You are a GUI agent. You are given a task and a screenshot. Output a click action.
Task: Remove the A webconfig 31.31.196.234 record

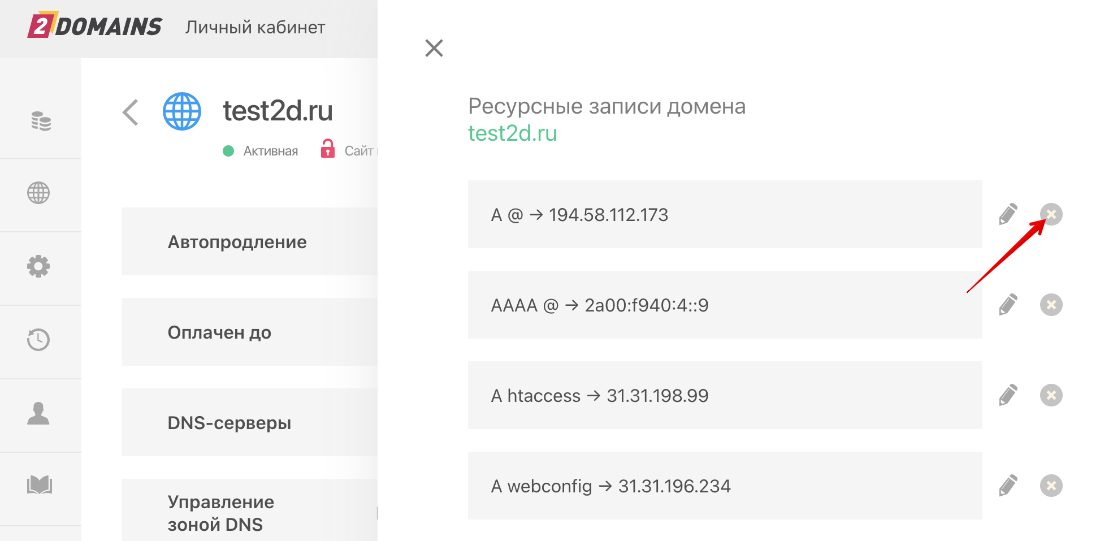[1051, 486]
